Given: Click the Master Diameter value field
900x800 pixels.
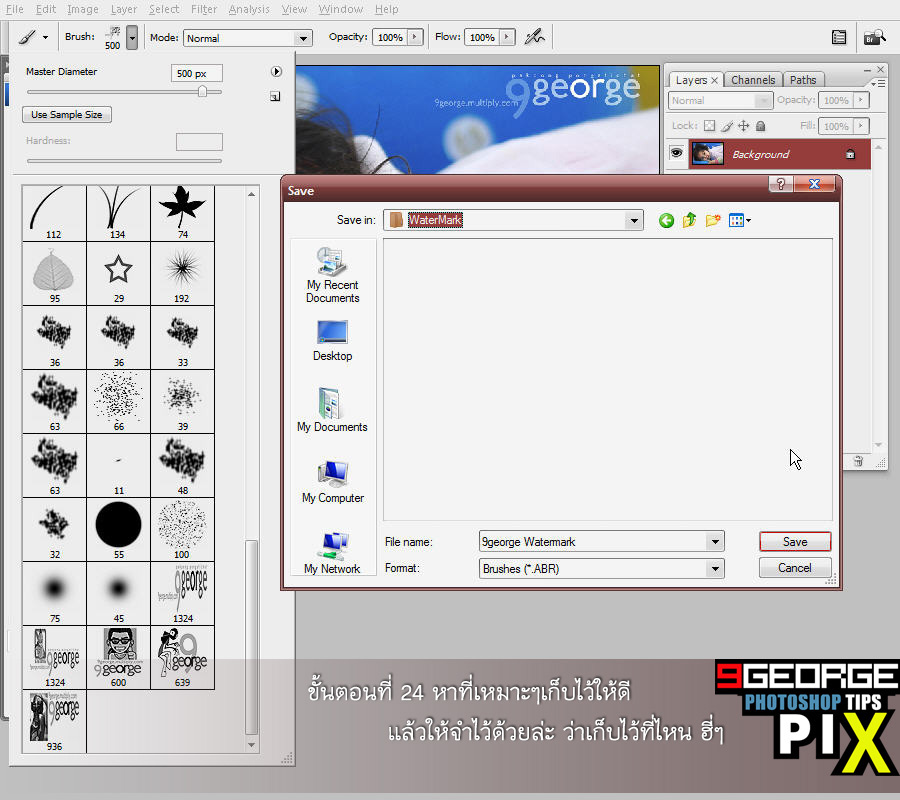Looking at the screenshot, I should [197, 73].
